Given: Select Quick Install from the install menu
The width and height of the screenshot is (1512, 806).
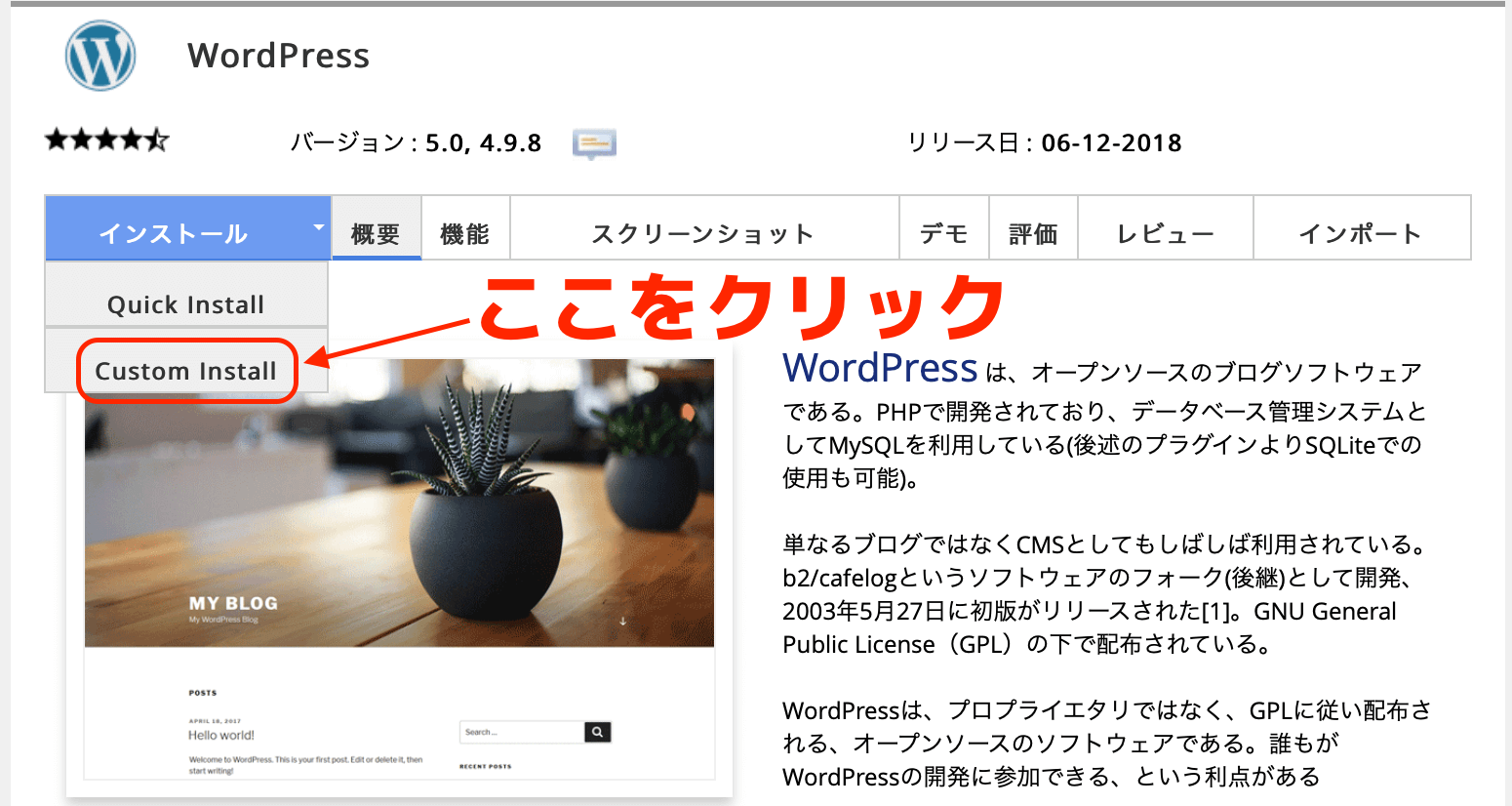Looking at the screenshot, I should [185, 304].
